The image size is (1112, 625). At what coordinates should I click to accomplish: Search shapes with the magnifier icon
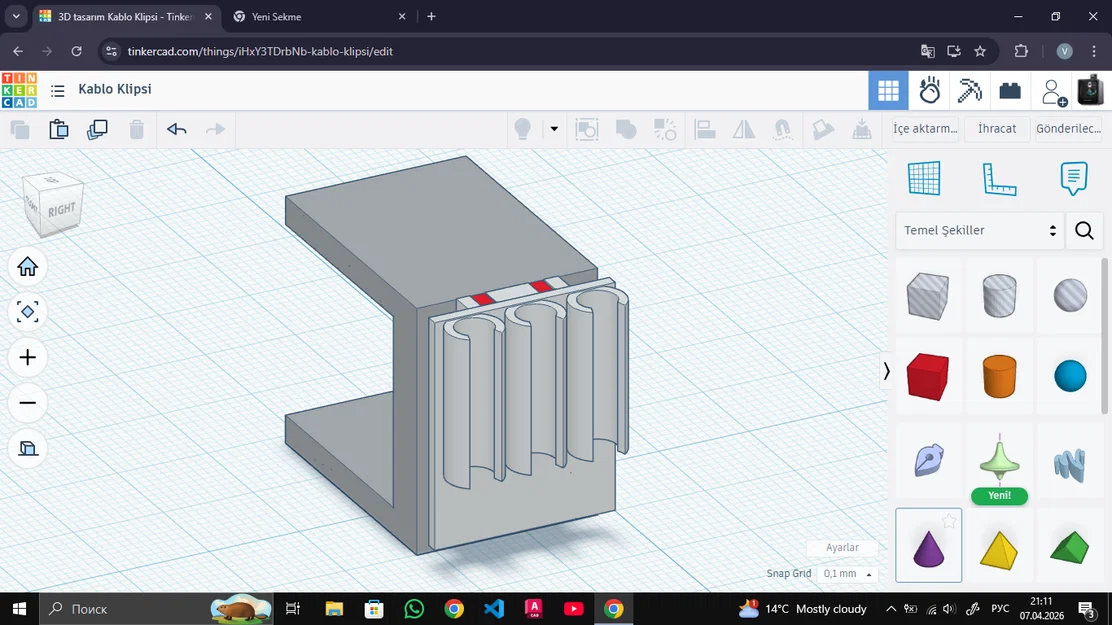[x=1084, y=231]
